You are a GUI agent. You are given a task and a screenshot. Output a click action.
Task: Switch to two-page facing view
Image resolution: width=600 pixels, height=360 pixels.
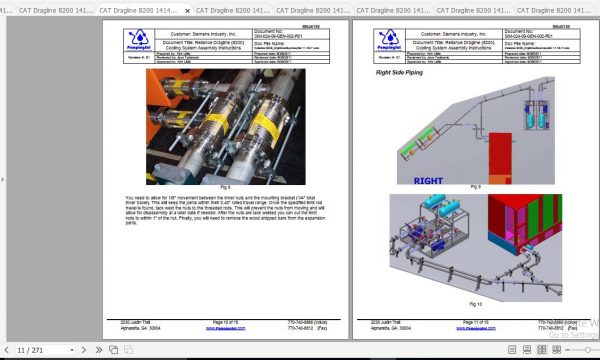pyautogui.click(x=542, y=349)
